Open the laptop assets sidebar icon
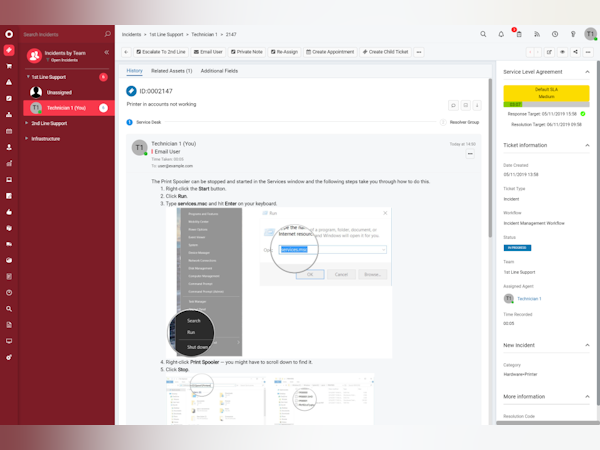 coord(9,179)
